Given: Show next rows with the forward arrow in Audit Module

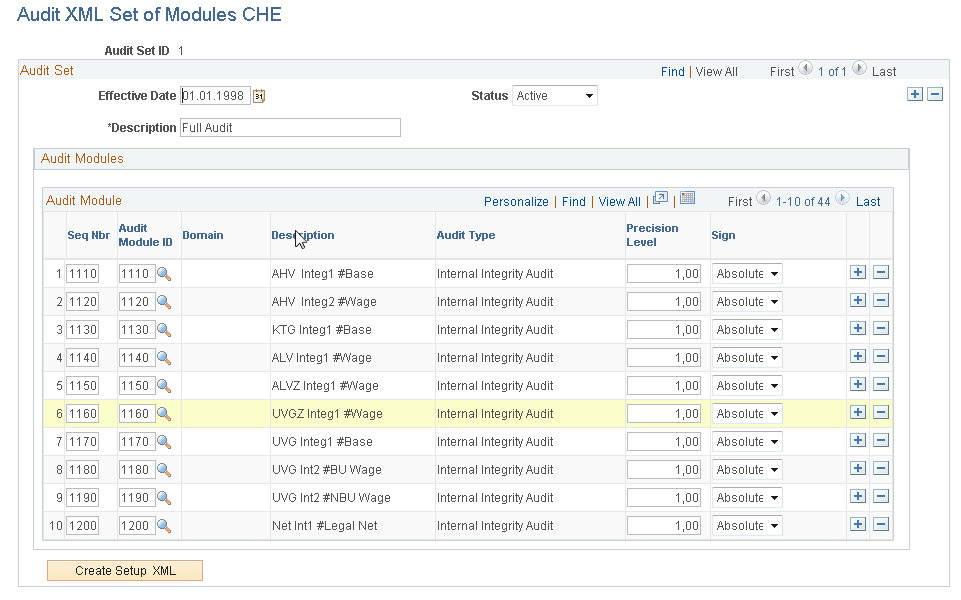Looking at the screenshot, I should click(x=840, y=199).
